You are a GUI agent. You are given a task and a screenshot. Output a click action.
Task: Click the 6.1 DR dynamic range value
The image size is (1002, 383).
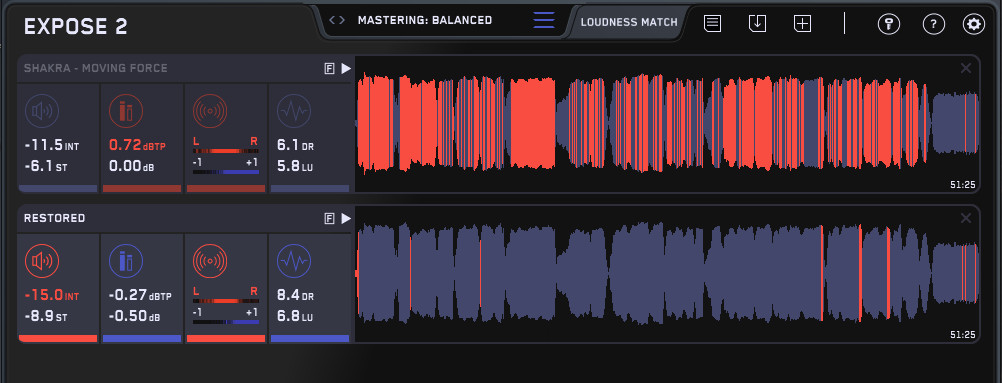[x=295, y=146]
